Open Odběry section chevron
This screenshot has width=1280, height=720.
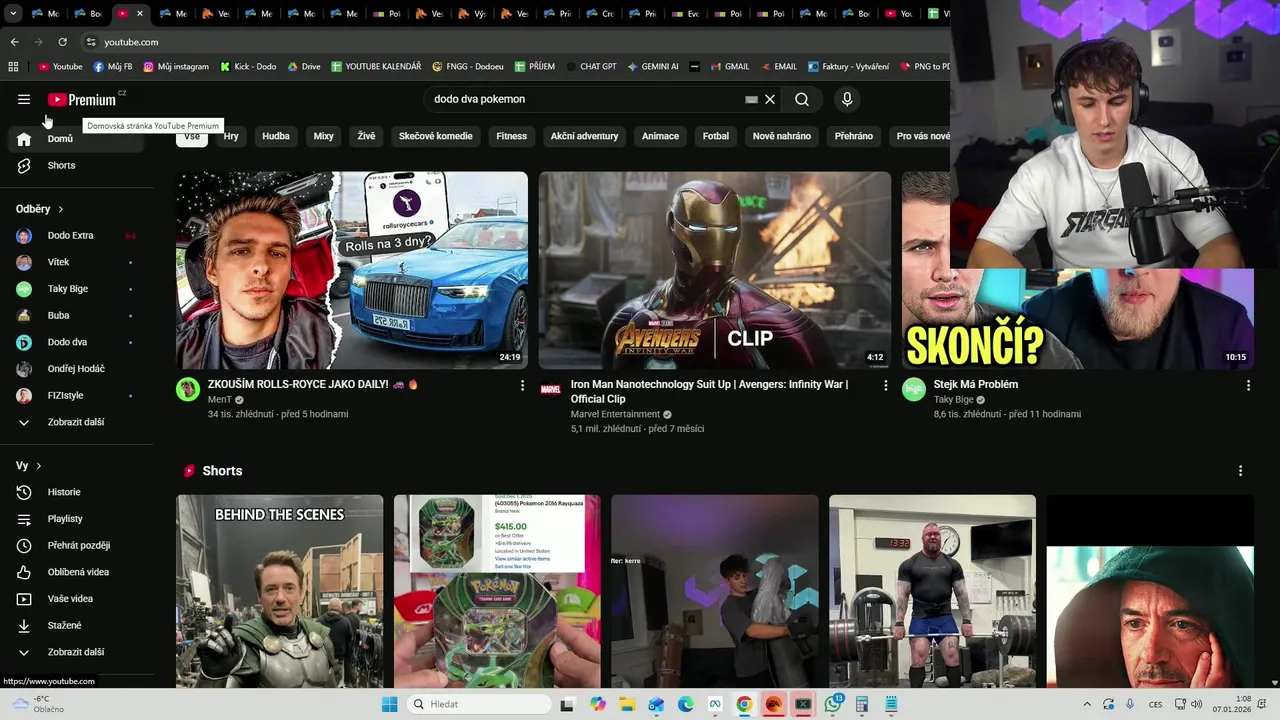click(x=61, y=209)
